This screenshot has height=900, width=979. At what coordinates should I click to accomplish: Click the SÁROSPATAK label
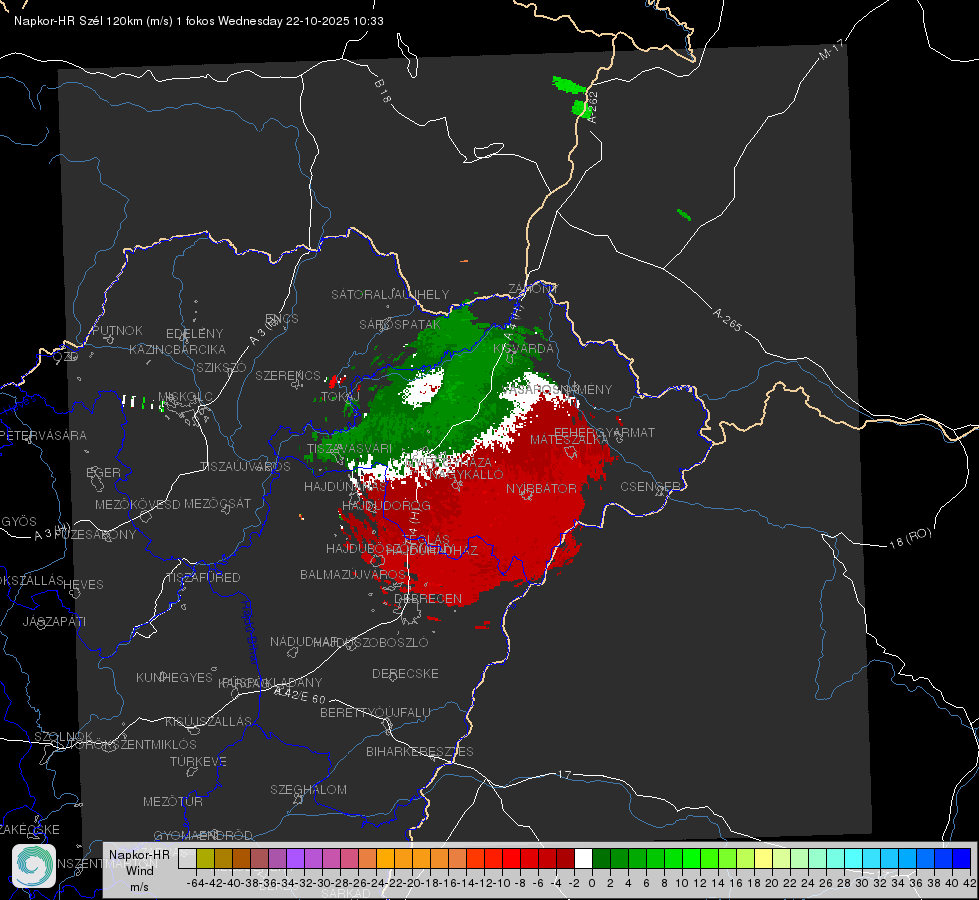tap(400, 324)
